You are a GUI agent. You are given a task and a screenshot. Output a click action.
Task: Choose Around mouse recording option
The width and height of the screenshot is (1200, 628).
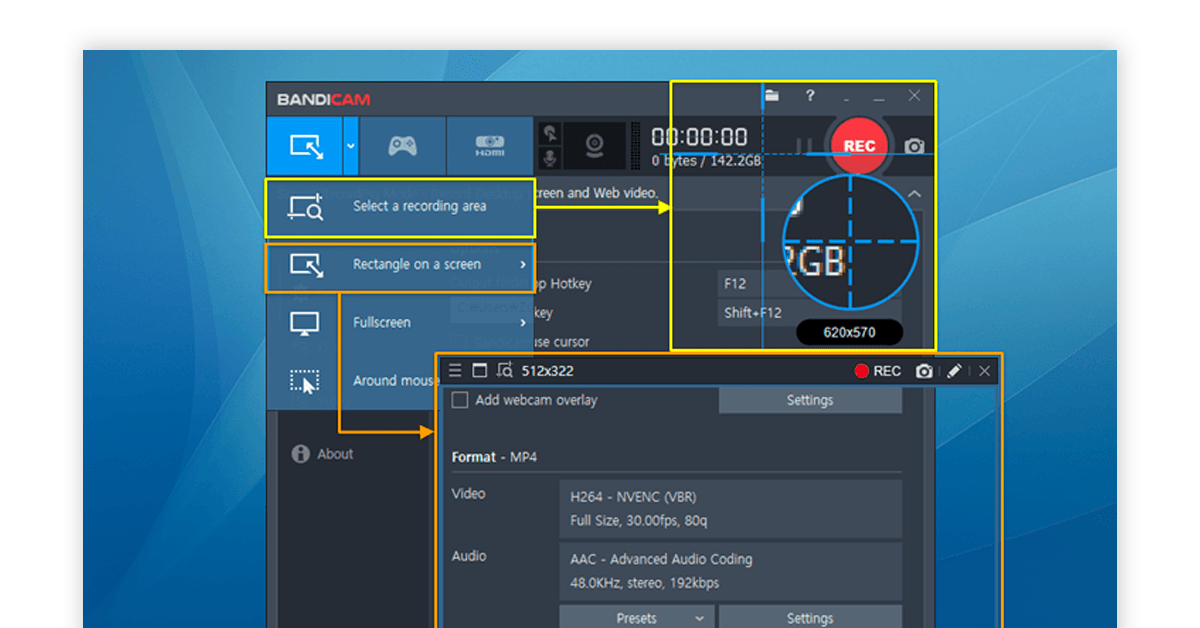click(352, 381)
